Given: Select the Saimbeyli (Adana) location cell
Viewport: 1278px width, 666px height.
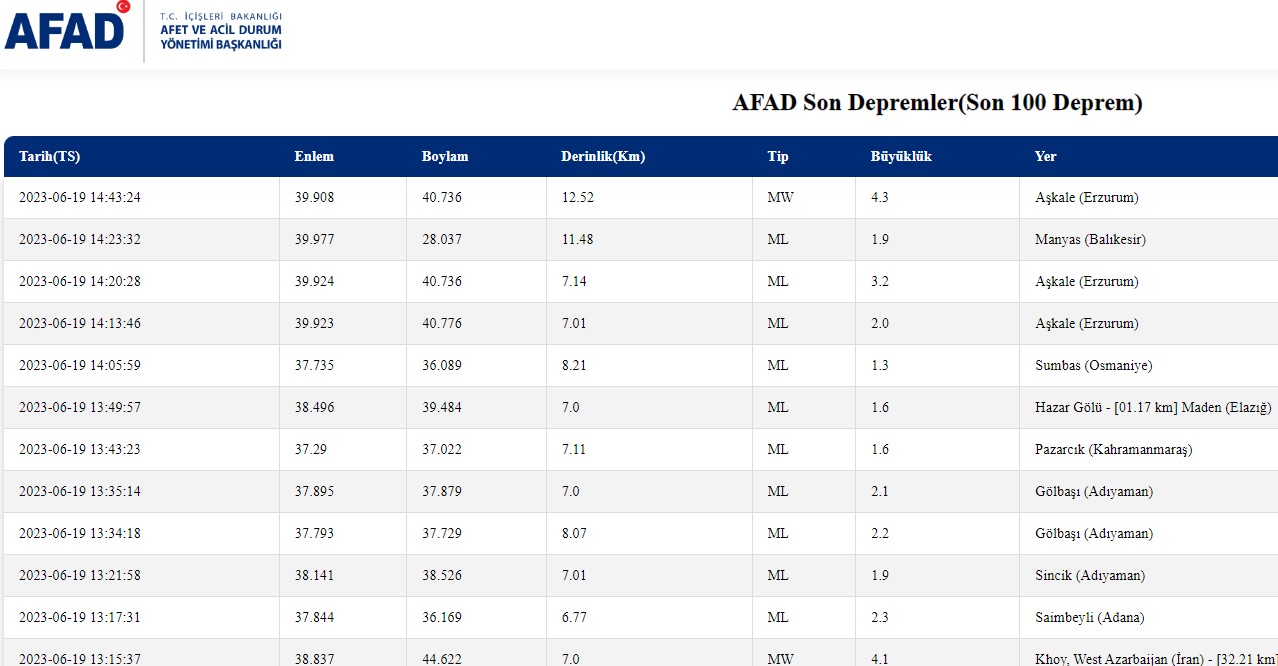Looking at the screenshot, I should pyautogui.click(x=1089, y=618).
